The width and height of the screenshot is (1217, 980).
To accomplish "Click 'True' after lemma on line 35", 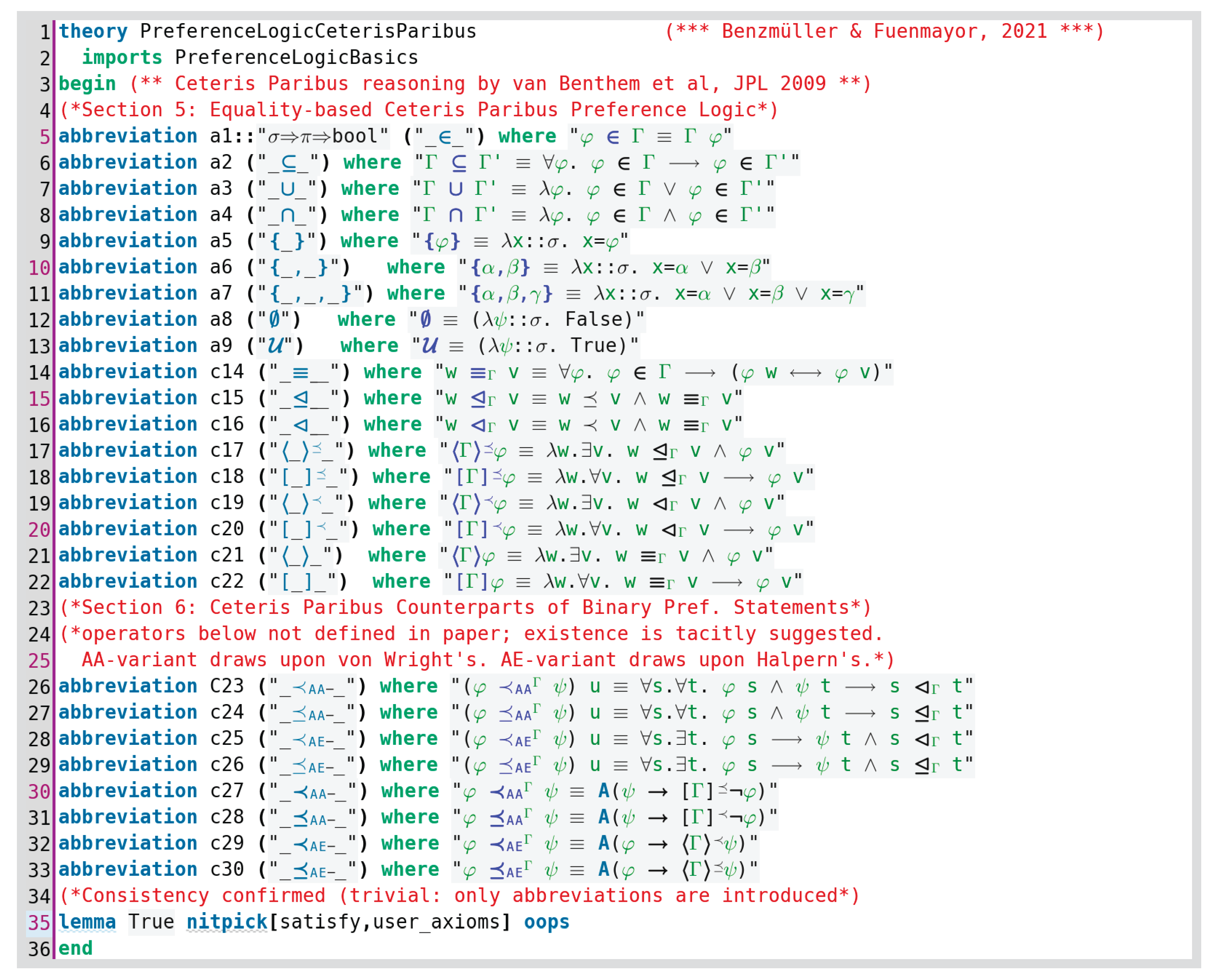I will point(151,922).
